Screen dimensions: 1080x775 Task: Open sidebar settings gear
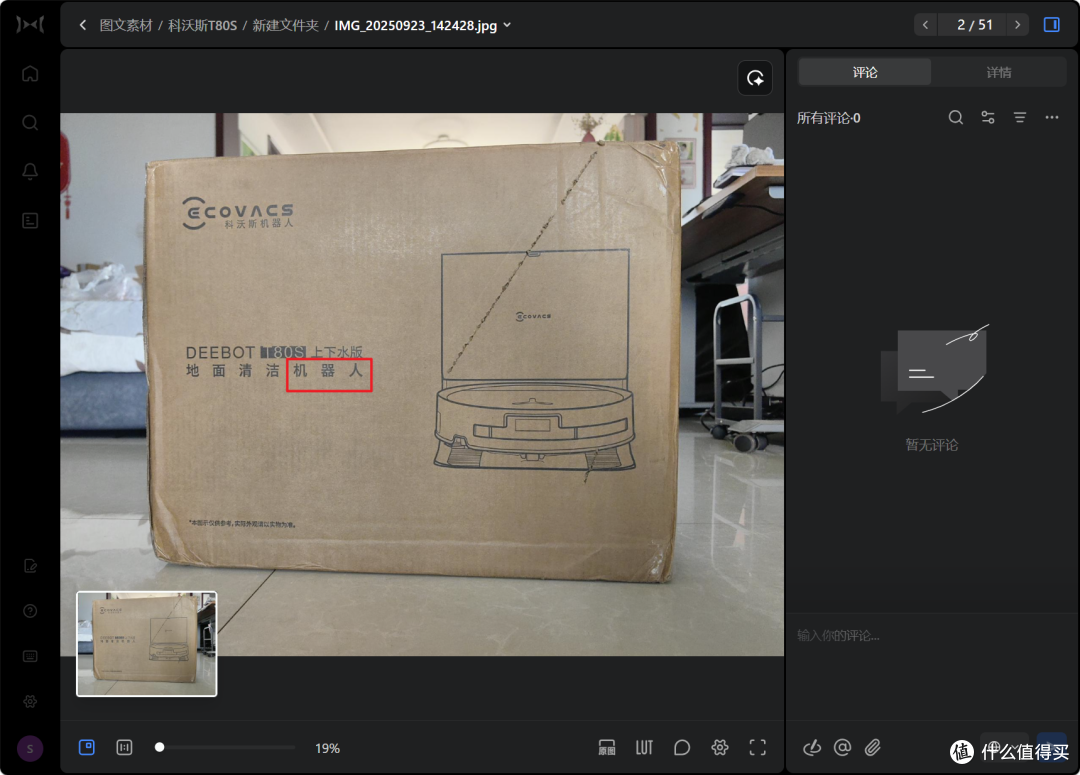[x=30, y=701]
